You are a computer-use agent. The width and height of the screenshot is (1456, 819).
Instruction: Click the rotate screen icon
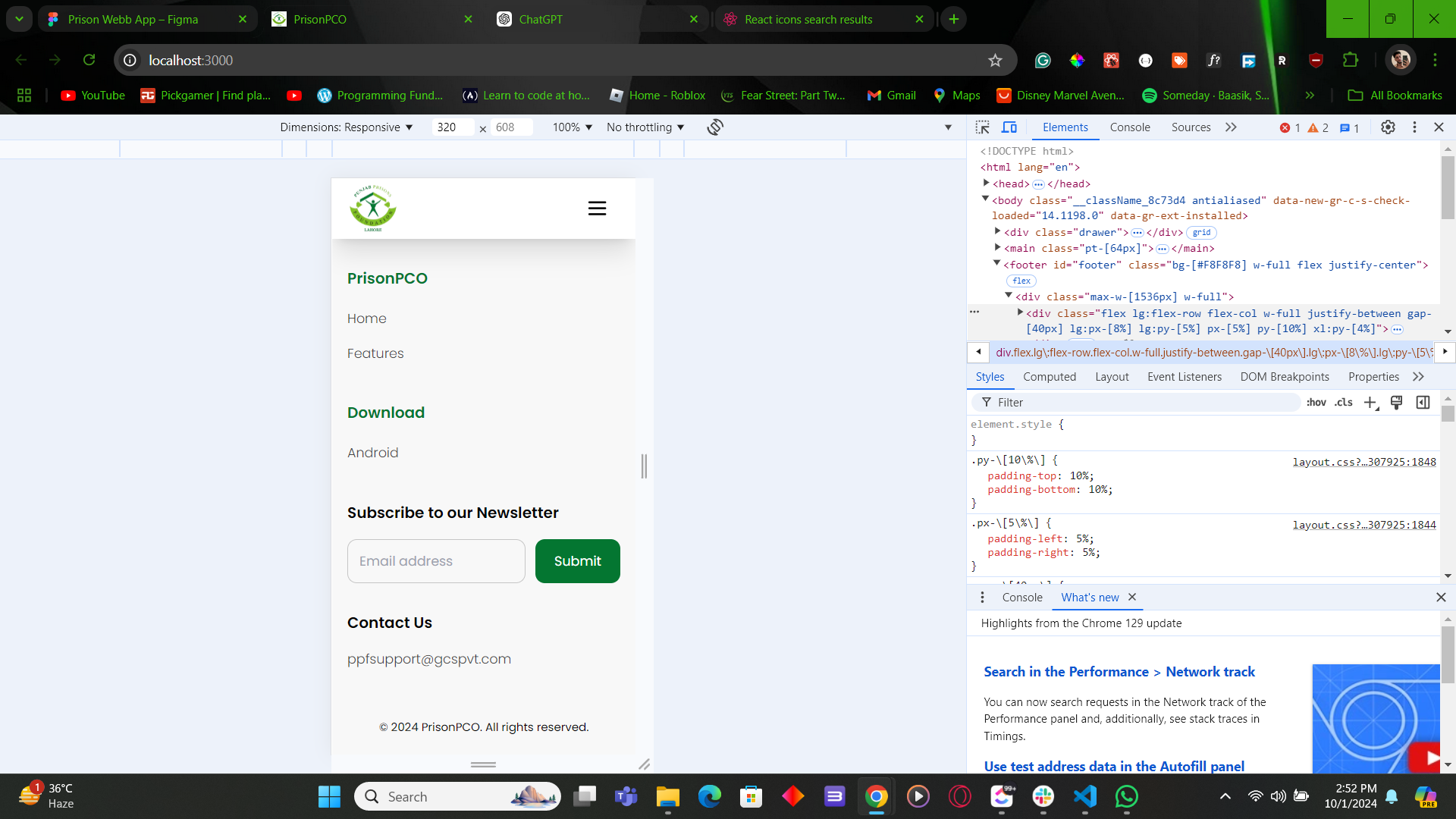[x=714, y=127]
